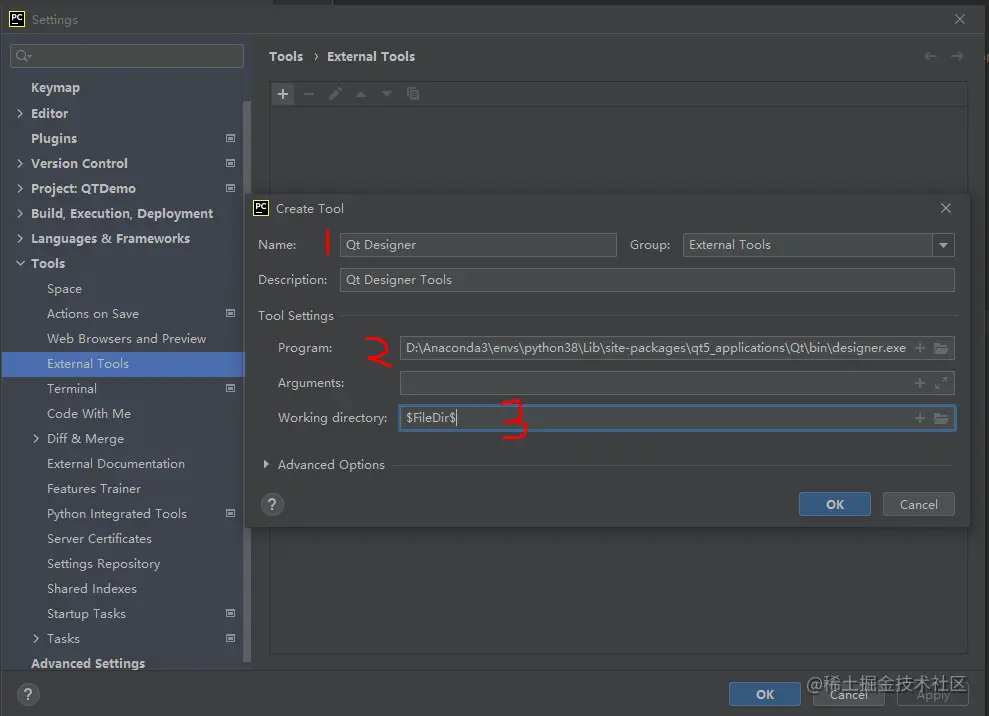Click the remove tool minus icon
Image resolution: width=989 pixels, height=716 pixels.
pyautogui.click(x=309, y=94)
